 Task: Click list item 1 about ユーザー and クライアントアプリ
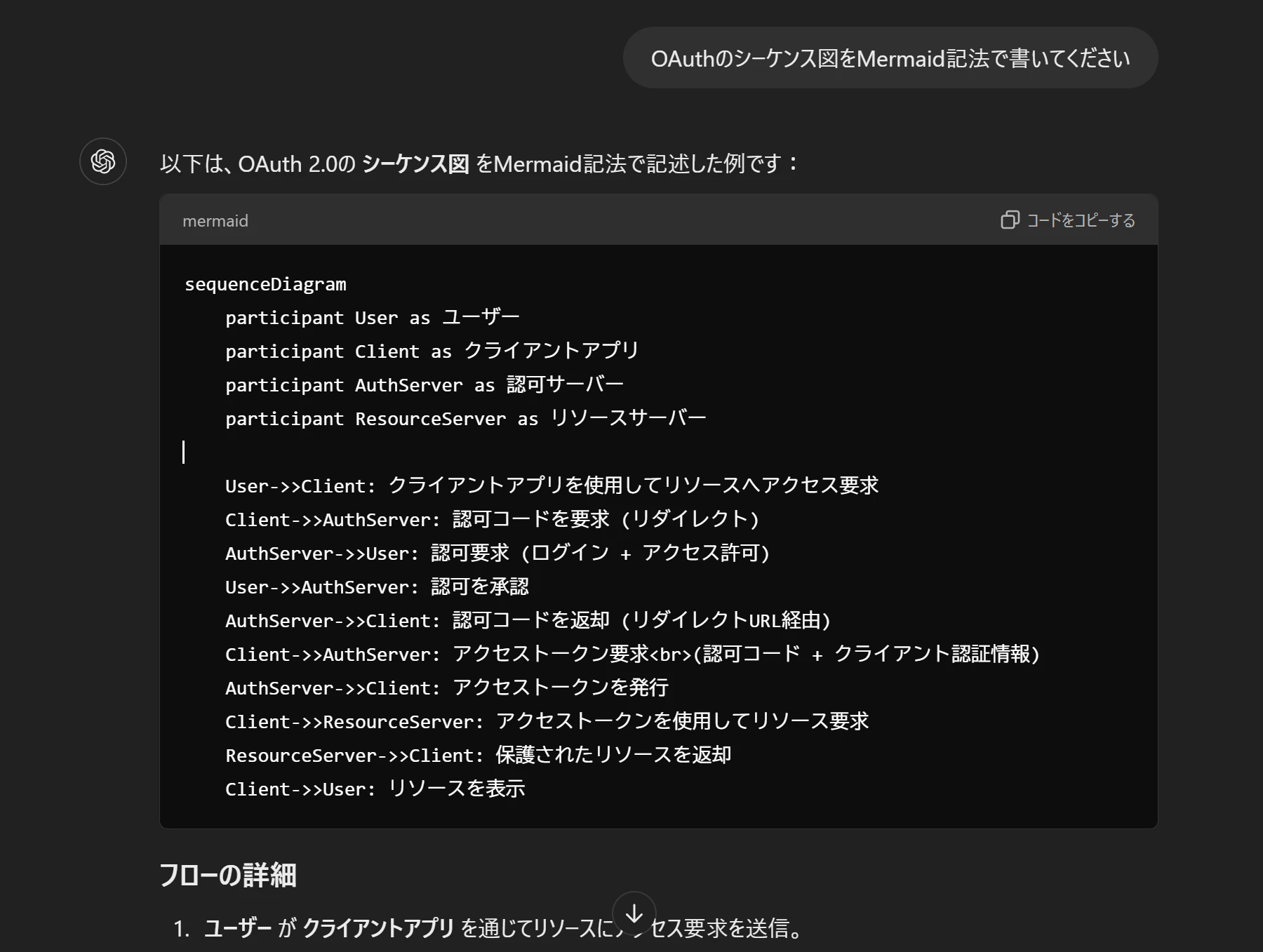coord(488,929)
